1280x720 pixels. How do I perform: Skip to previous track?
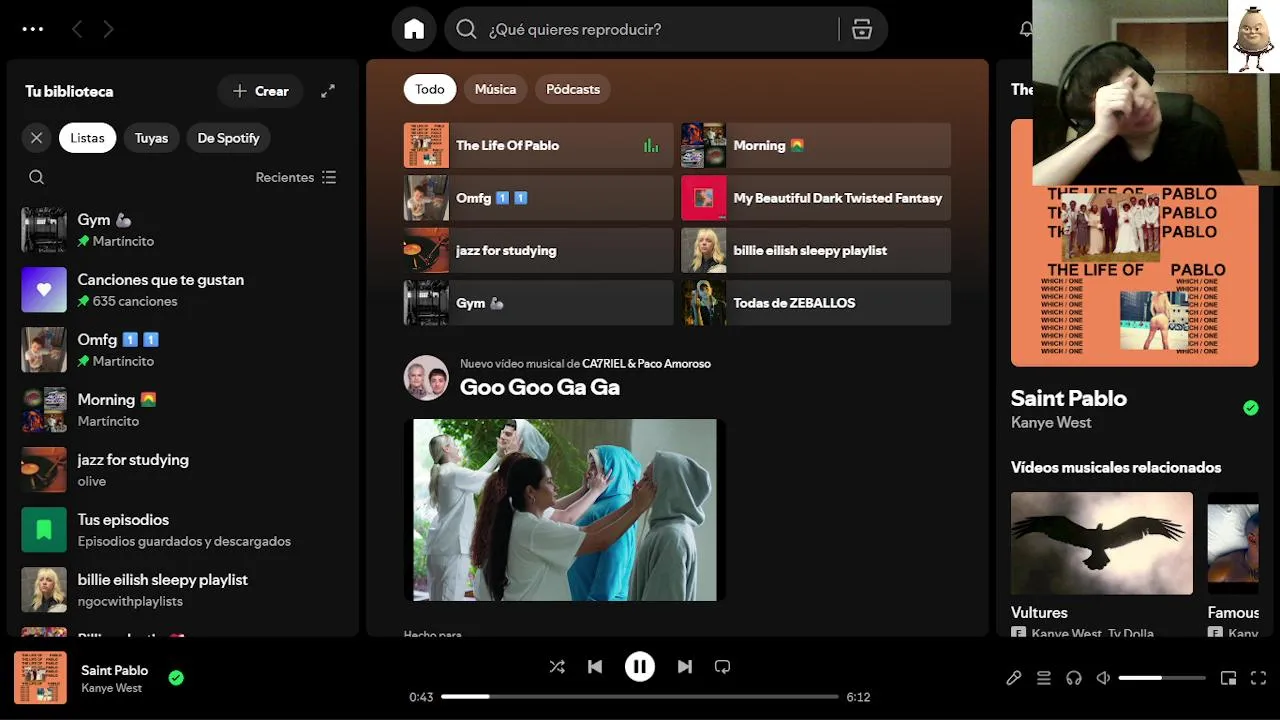coord(595,666)
